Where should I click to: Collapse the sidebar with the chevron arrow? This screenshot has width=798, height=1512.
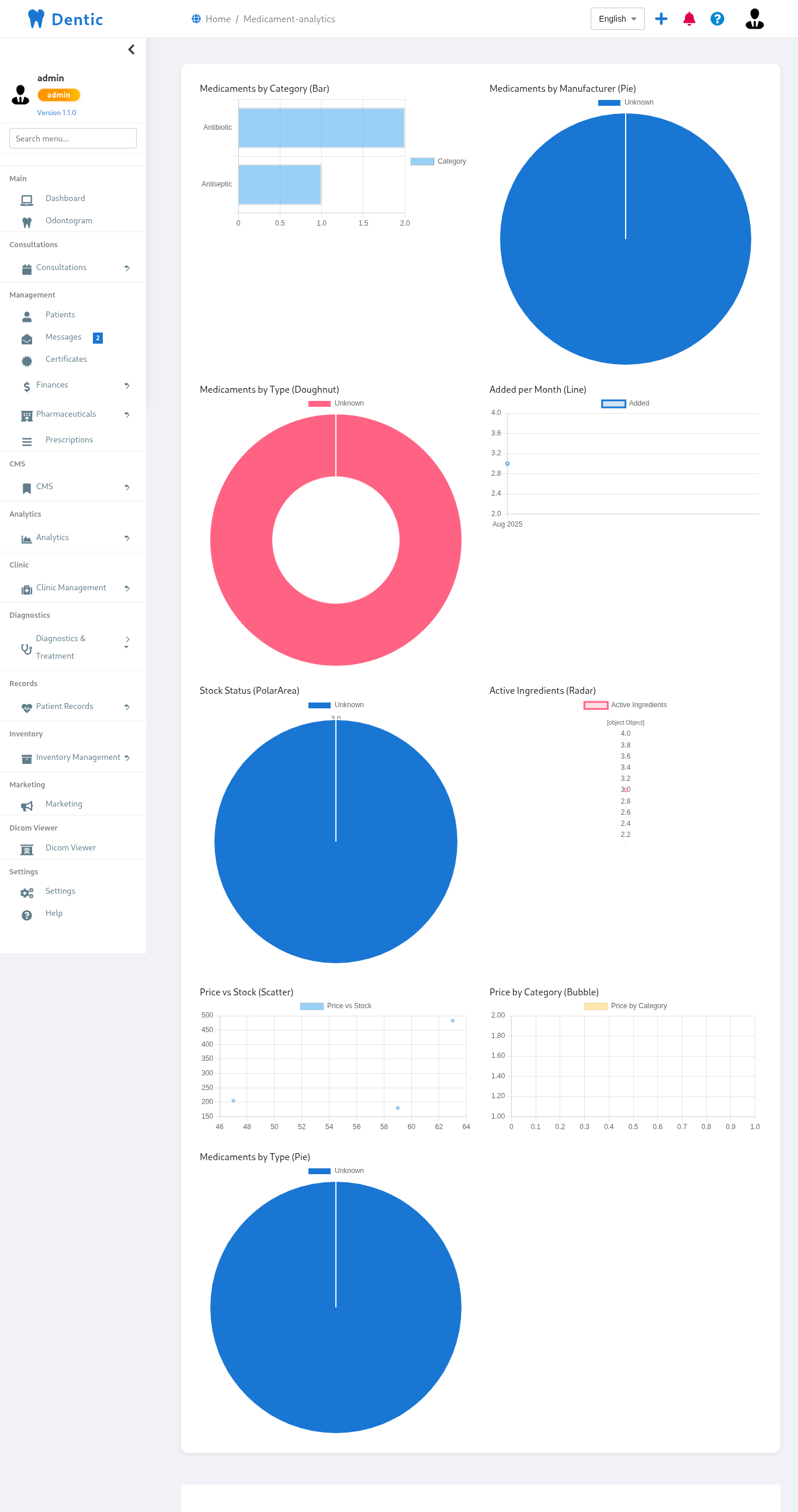[x=131, y=49]
